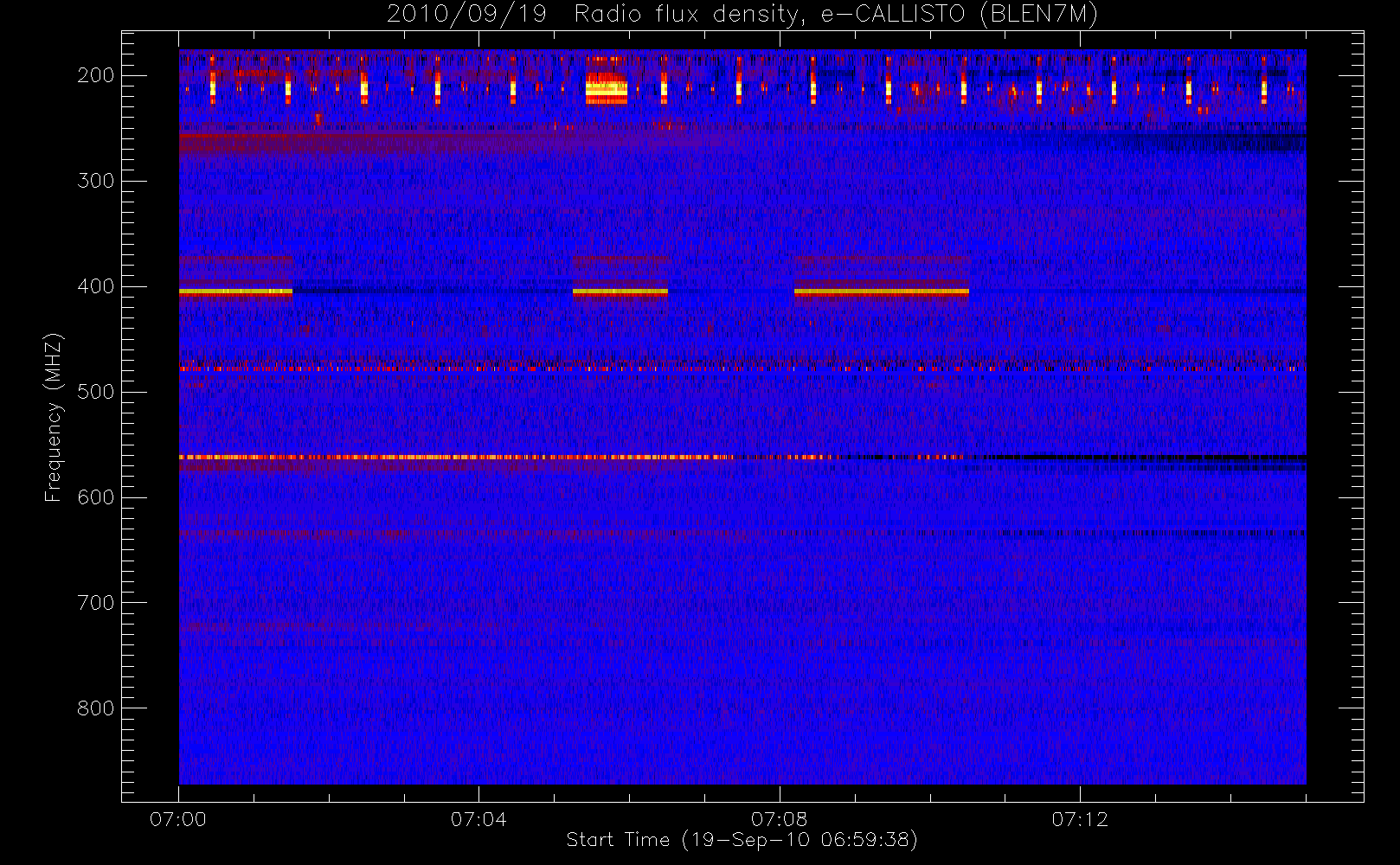The width and height of the screenshot is (1400, 865).
Task: Click the 'Start Time (19-Sep-10 06:59:38)' label
Action: (x=742, y=840)
